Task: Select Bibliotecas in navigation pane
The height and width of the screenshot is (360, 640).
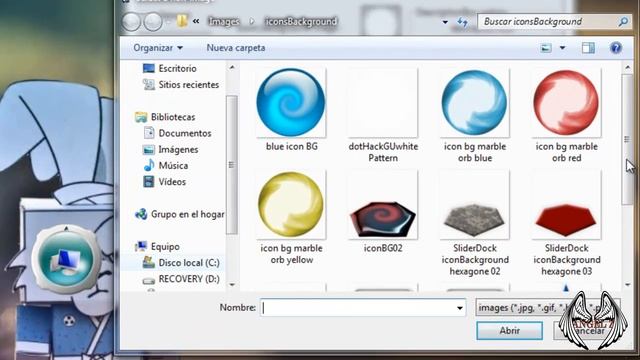Action: click(173, 117)
